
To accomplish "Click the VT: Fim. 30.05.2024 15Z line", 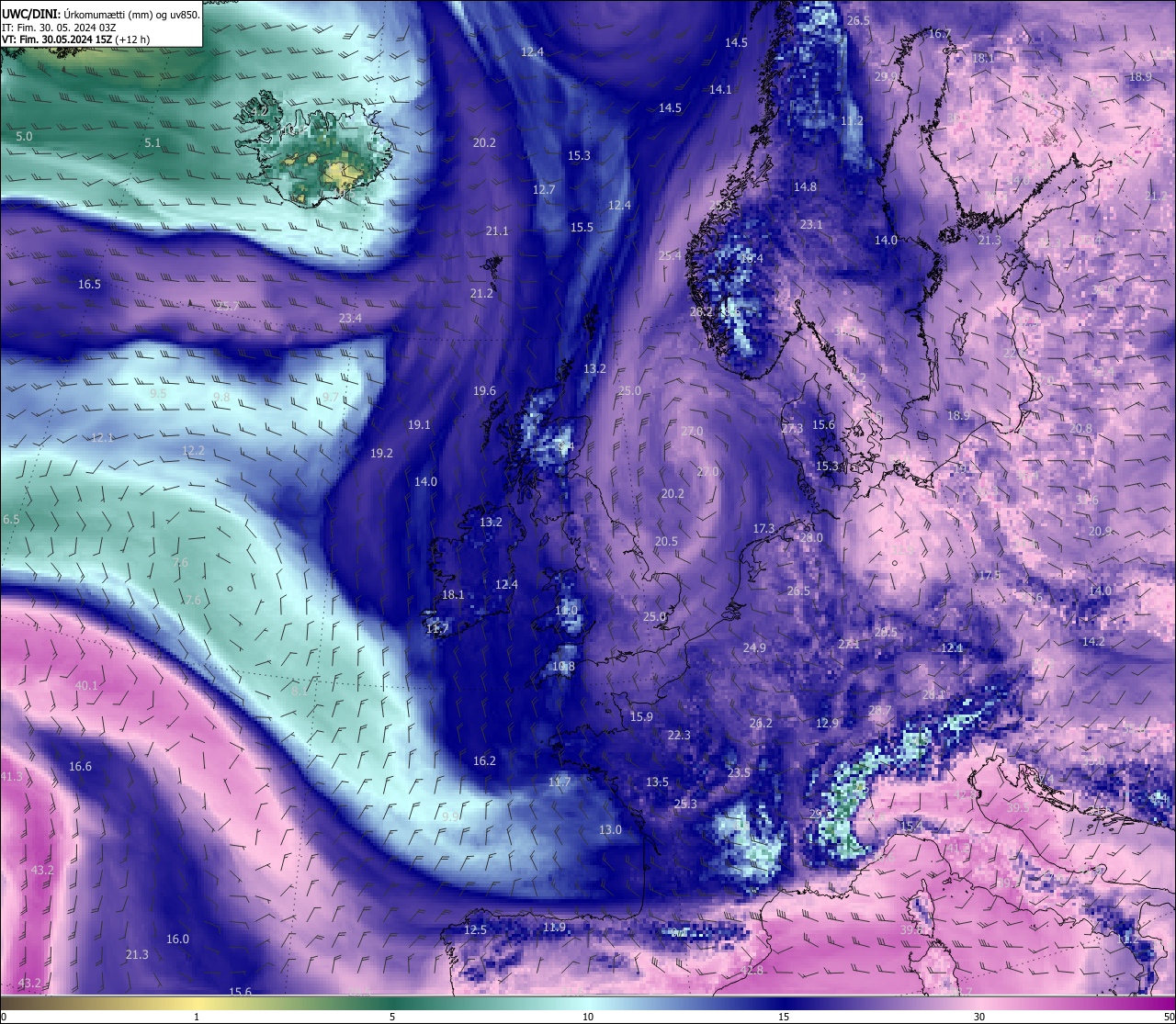I will 76,39.
